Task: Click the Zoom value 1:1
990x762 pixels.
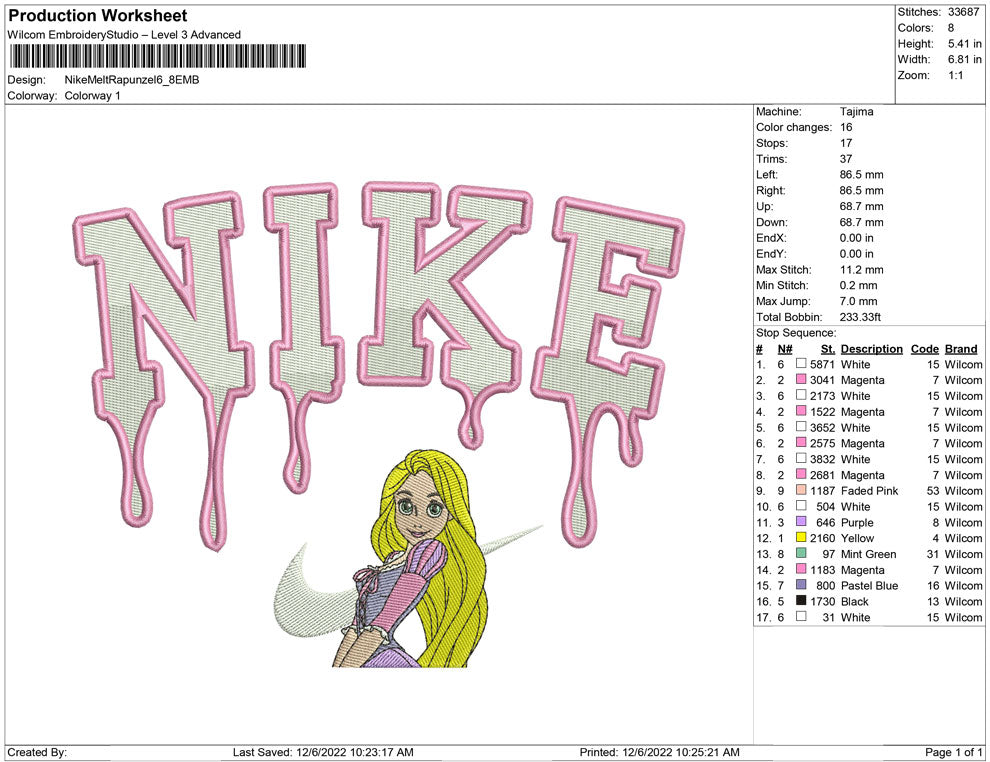Action: point(955,75)
